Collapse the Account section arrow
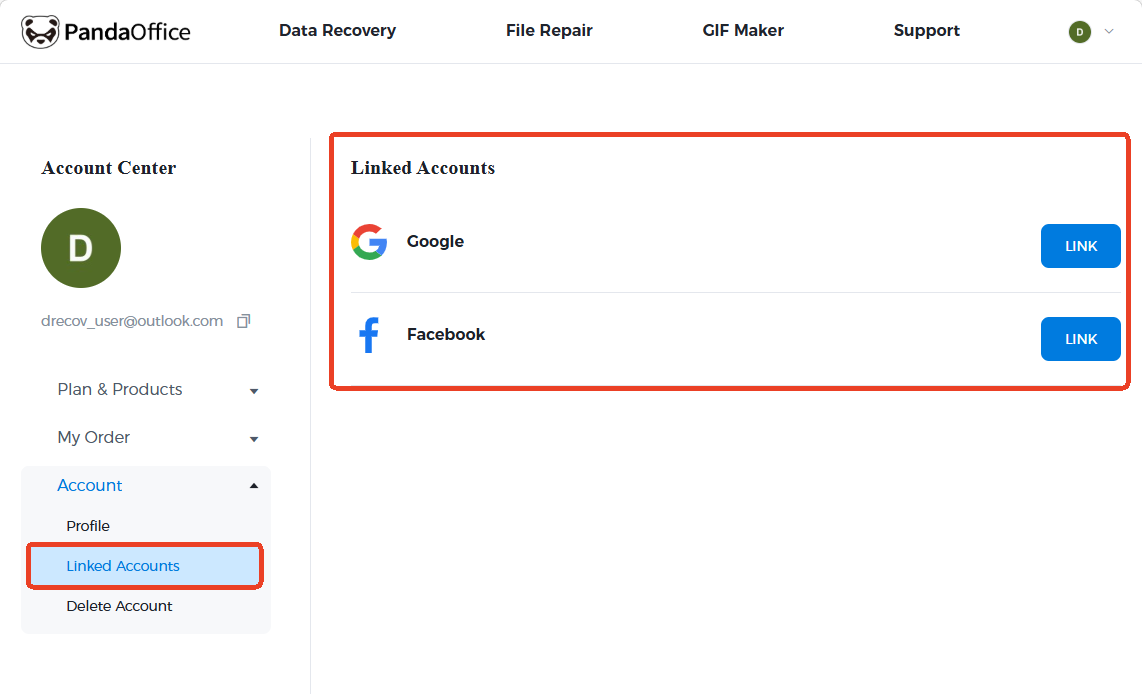The height and width of the screenshot is (694, 1142). [254, 486]
